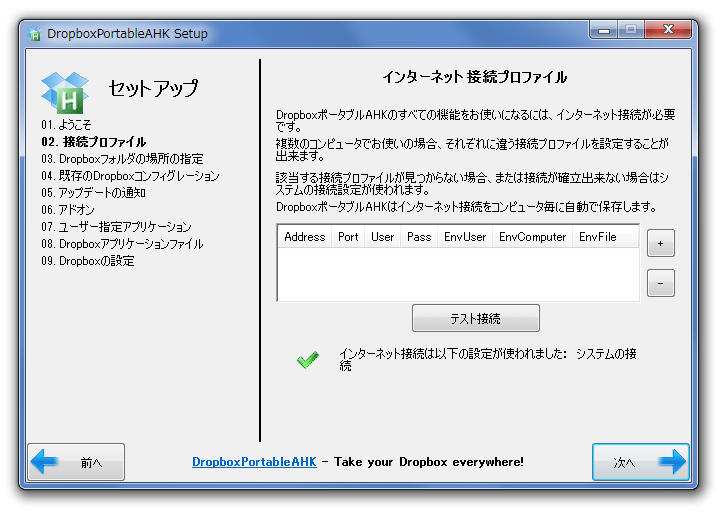Select step 05. アップデートの通知
The width and height of the screenshot is (721, 512).
[x=93, y=193]
